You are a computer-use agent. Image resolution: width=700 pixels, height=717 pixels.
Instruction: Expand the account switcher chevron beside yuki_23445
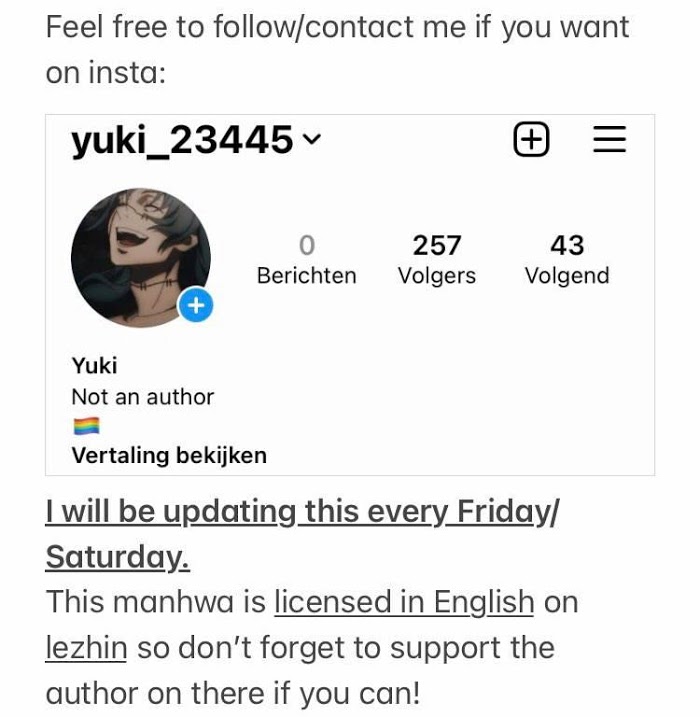pyautogui.click(x=312, y=139)
